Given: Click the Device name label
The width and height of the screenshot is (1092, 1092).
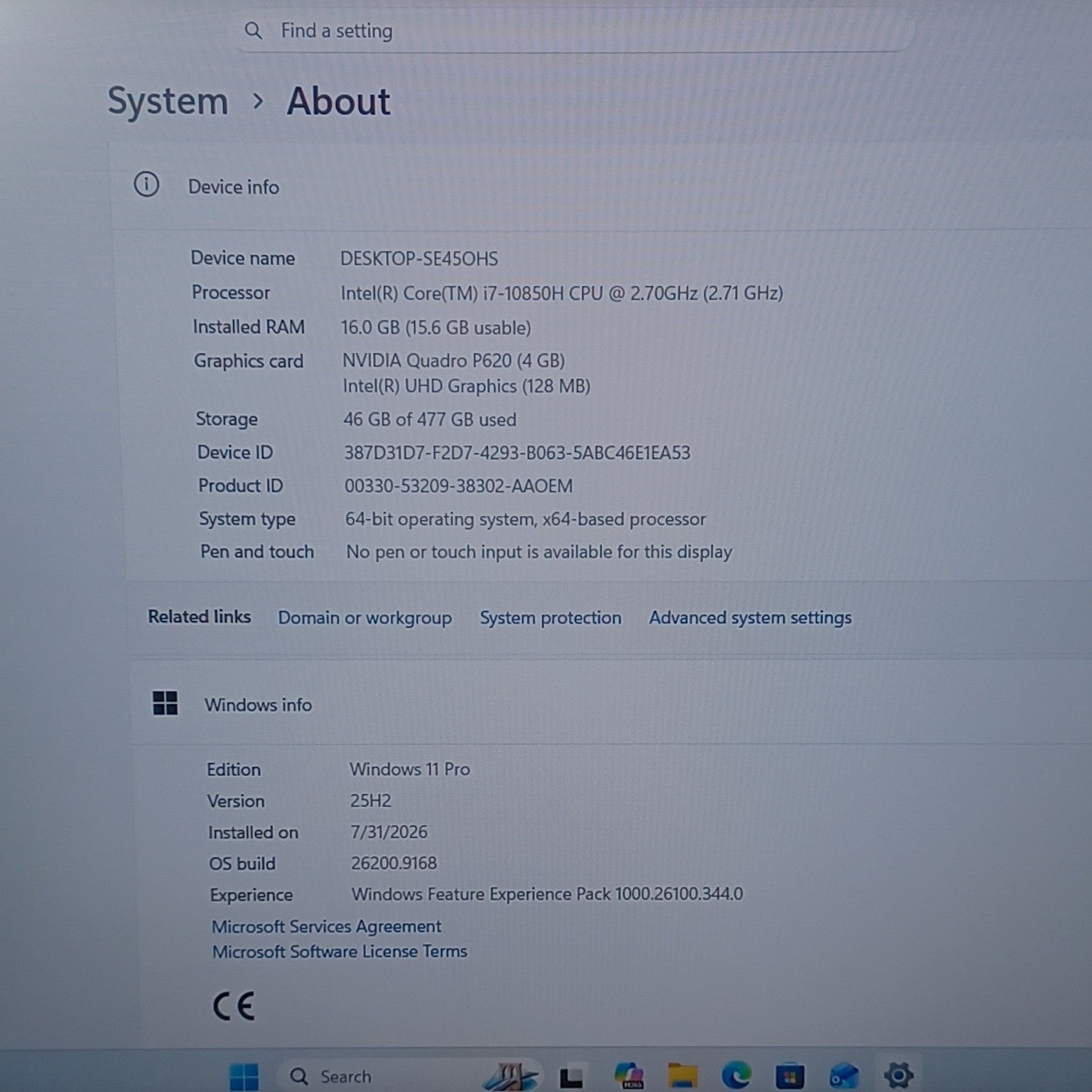Looking at the screenshot, I should click(x=243, y=258).
